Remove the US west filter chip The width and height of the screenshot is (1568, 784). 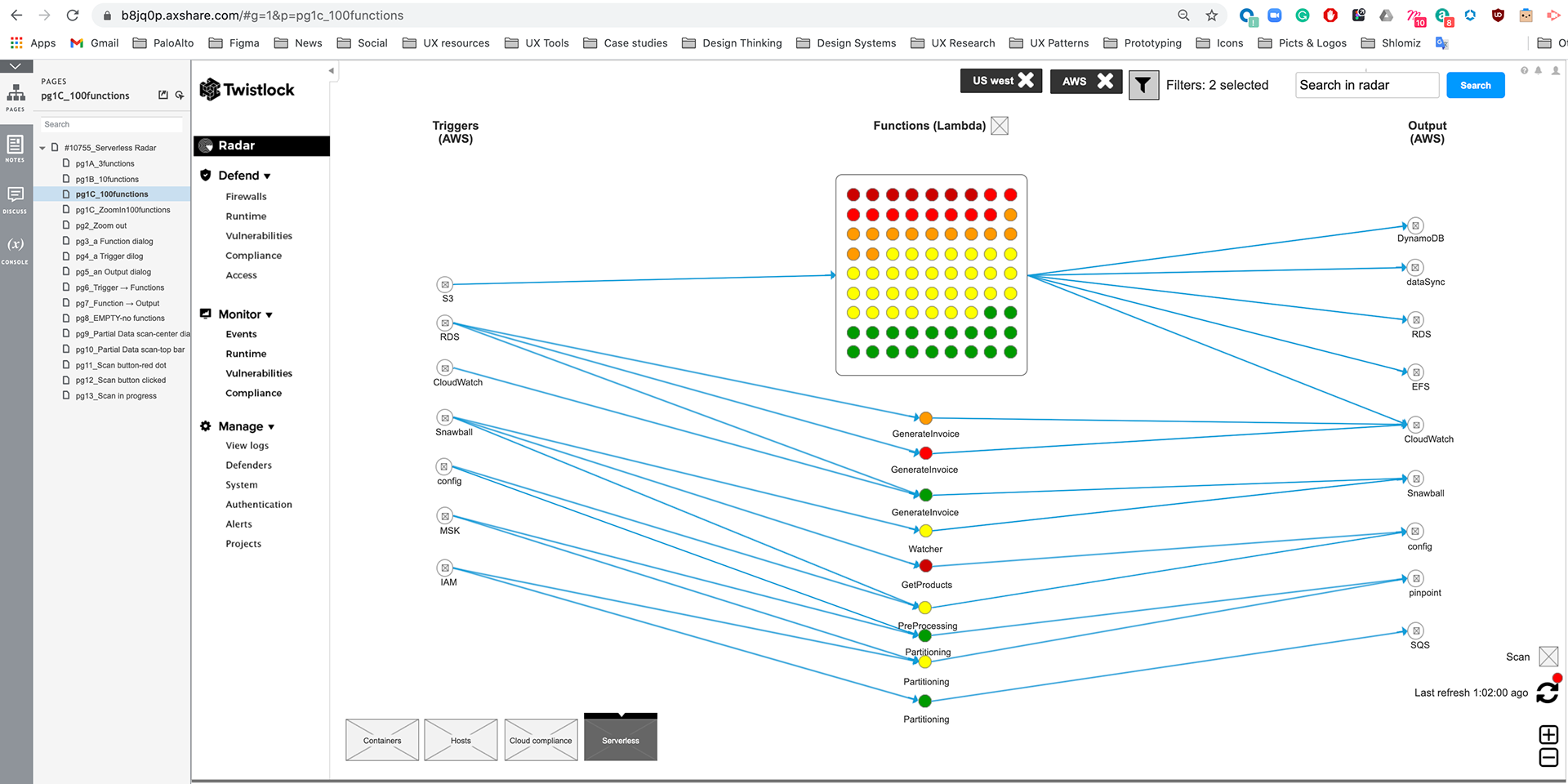click(1026, 80)
